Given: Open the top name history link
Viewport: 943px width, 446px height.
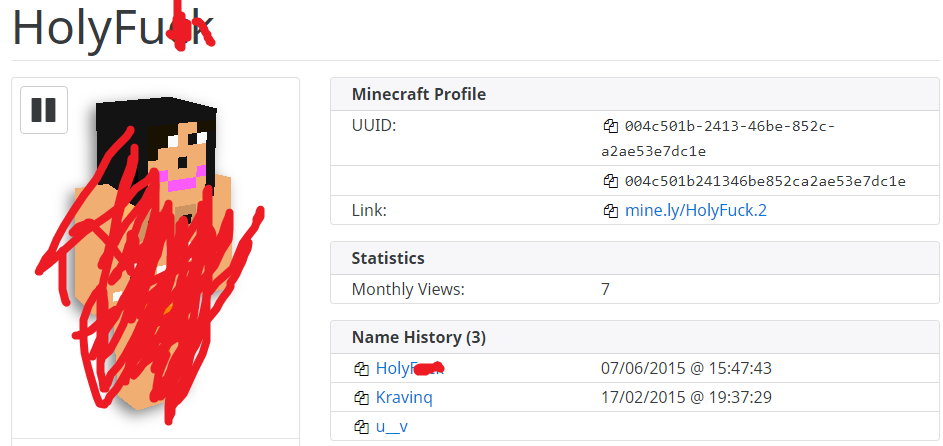Looking at the screenshot, I should point(410,368).
